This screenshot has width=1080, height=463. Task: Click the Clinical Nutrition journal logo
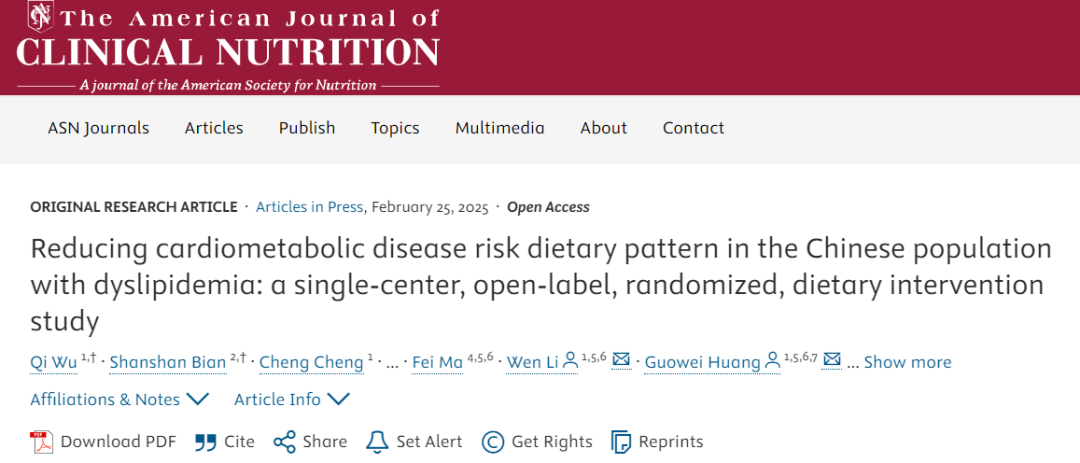228,45
